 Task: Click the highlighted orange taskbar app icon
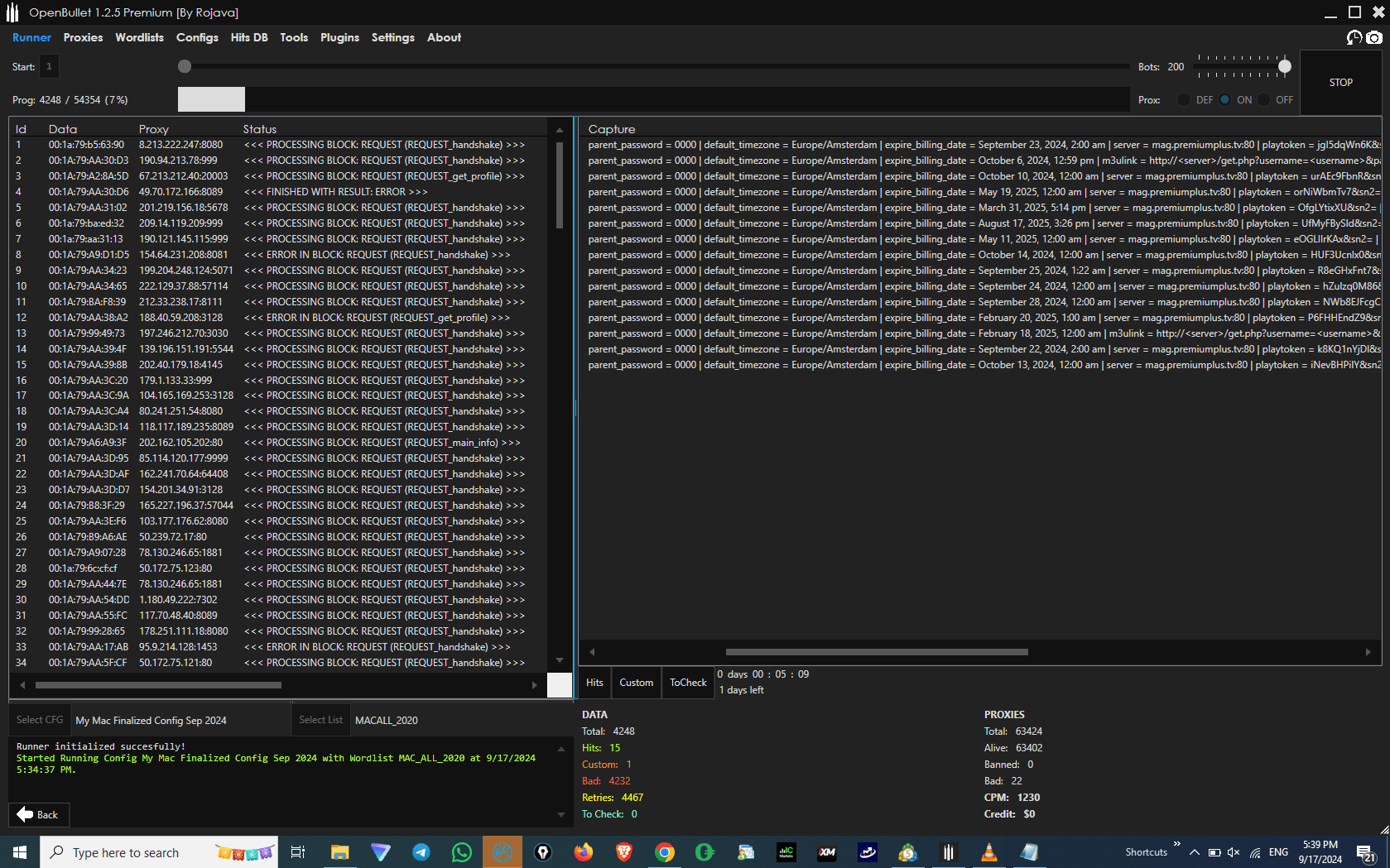503,852
